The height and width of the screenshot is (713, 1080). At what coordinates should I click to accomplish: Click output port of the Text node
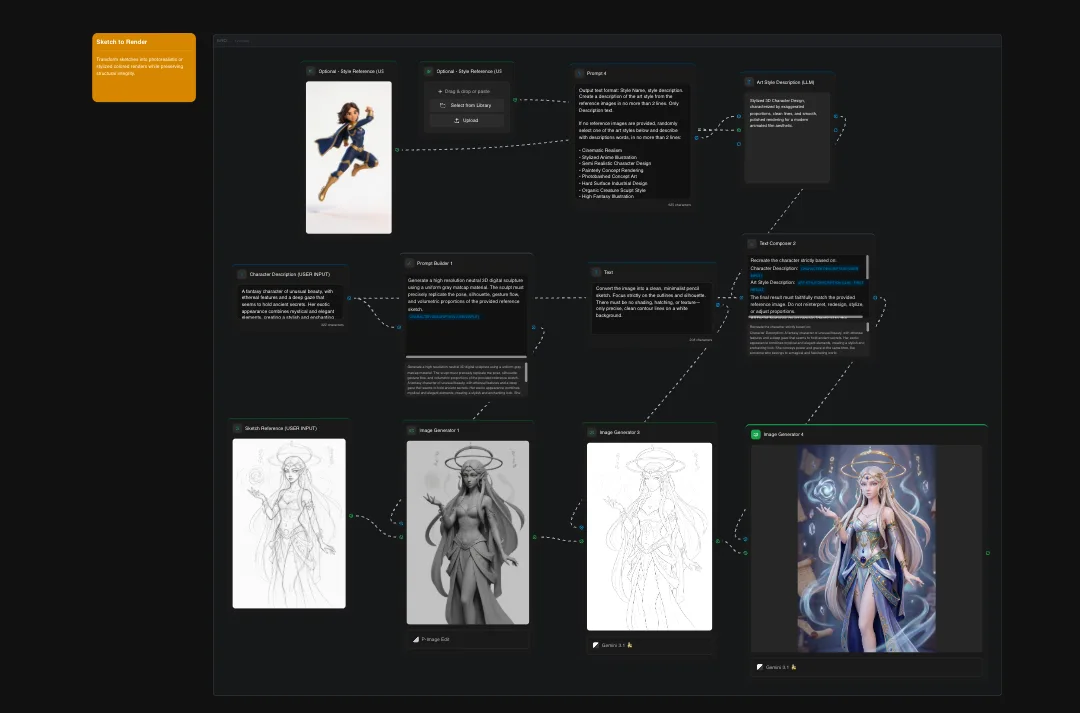click(718, 305)
